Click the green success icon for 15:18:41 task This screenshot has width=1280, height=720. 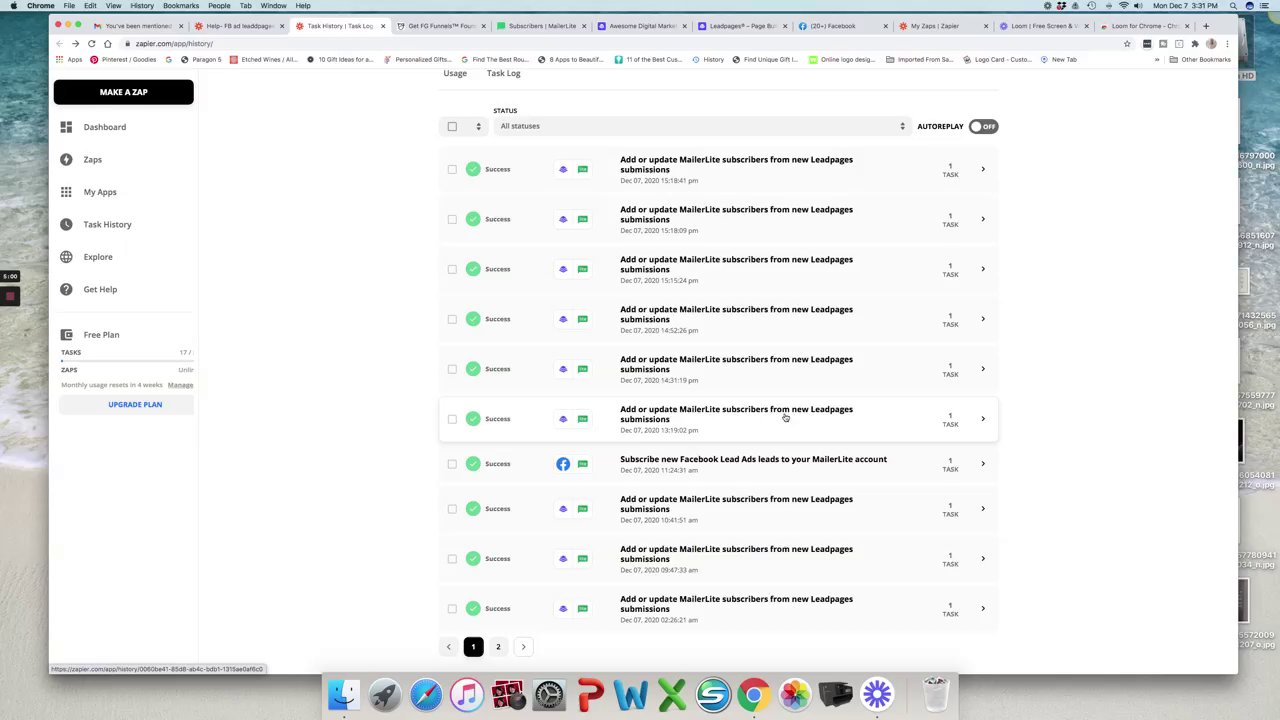click(473, 169)
